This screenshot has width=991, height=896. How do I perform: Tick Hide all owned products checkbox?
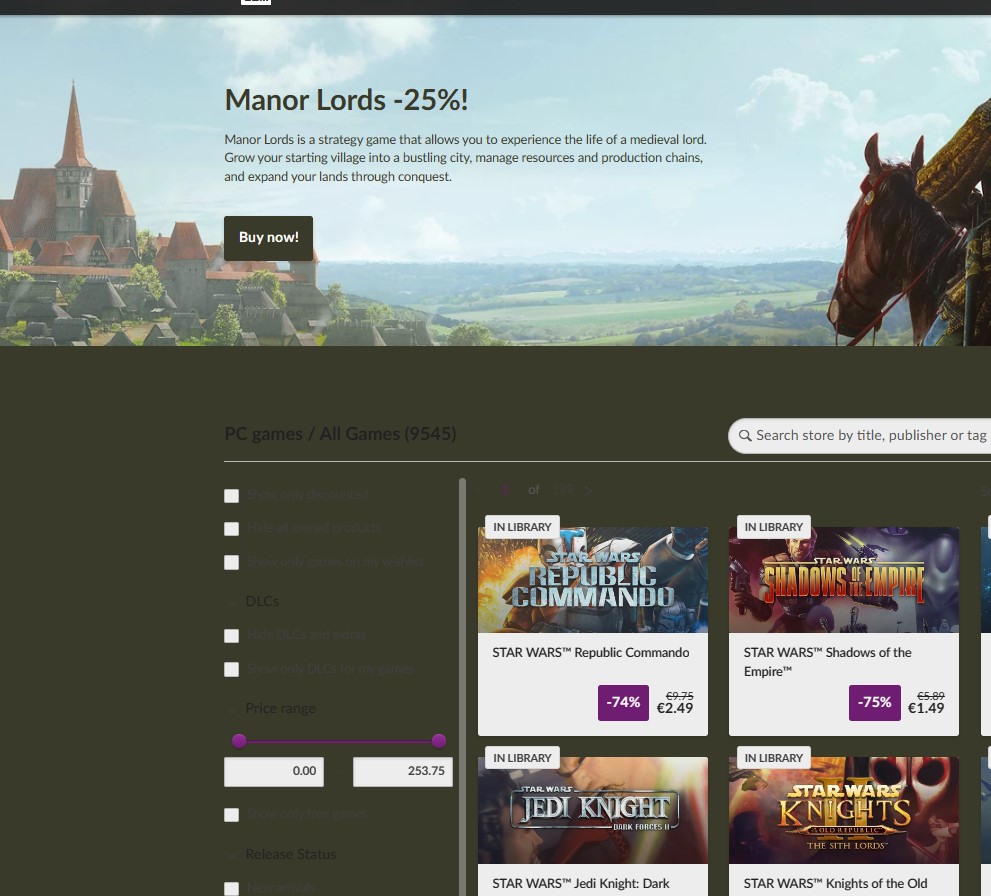[x=231, y=528]
